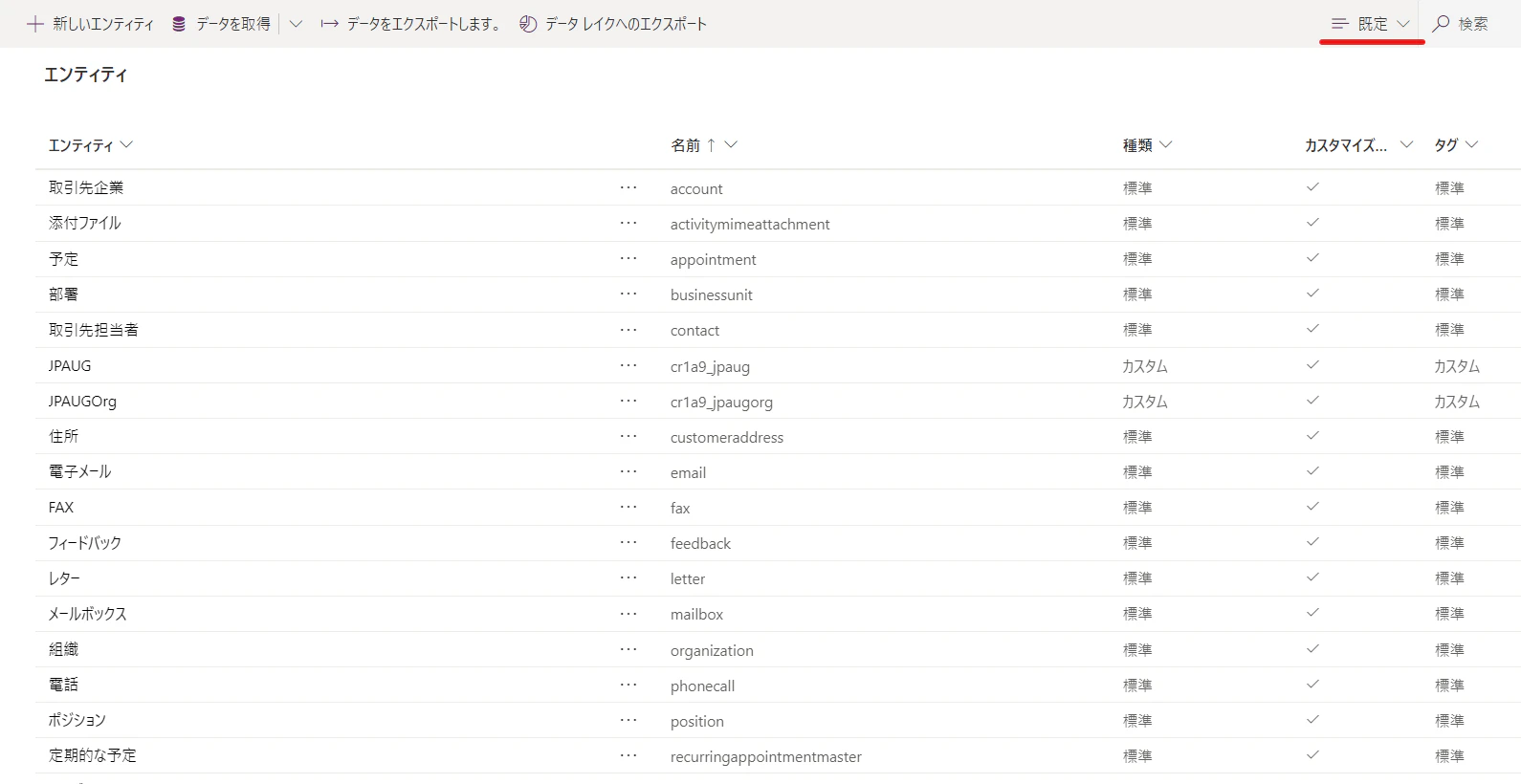This screenshot has width=1521, height=784.
Task: Click the データを取得 command label
Action: point(233,24)
